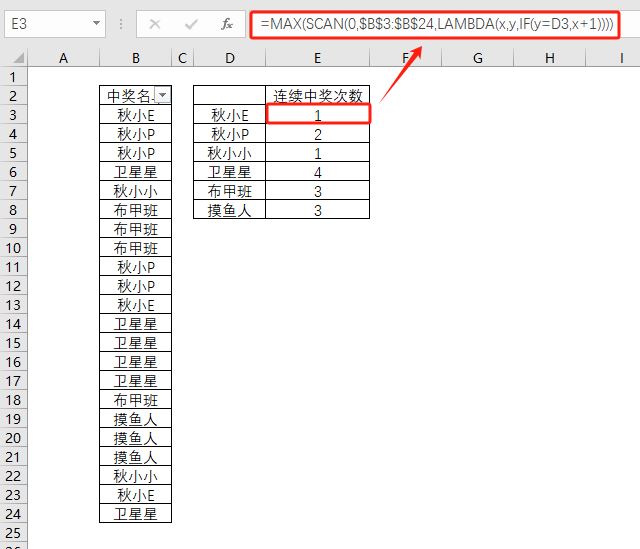Select cell B10 containing 布甲班
Viewport: 640px width, 549px height.
(136, 248)
